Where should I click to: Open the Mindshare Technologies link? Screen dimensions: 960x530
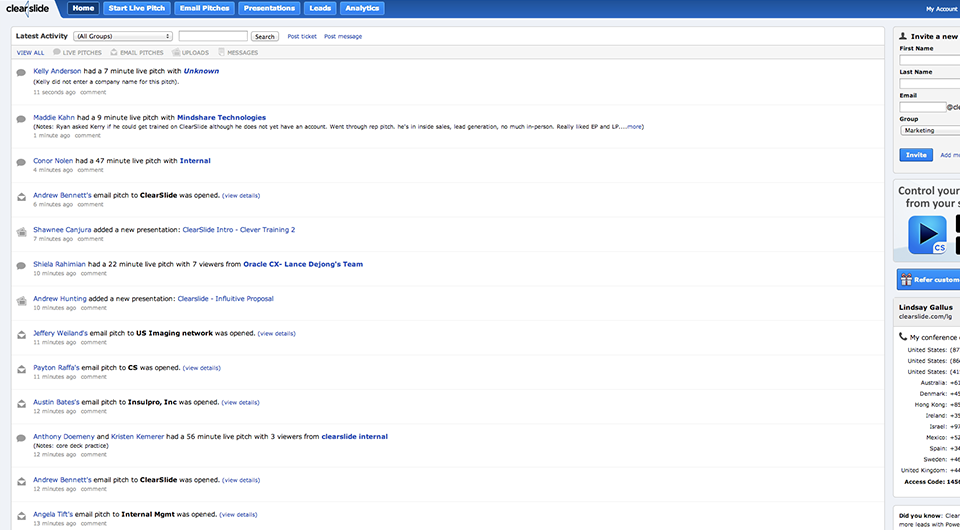[x=222, y=118]
